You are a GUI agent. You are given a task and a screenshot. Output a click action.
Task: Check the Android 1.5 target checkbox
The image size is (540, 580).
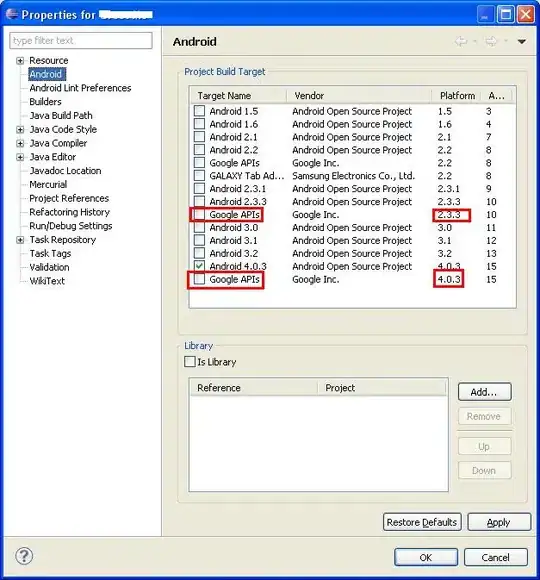coord(199,111)
